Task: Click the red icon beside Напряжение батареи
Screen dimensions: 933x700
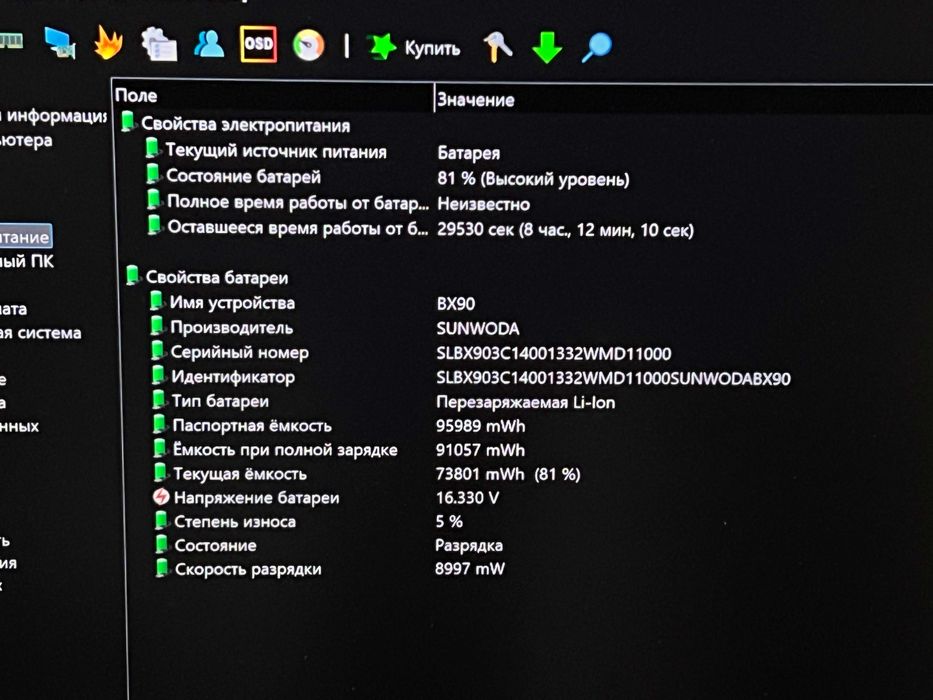Action: pyautogui.click(x=161, y=496)
